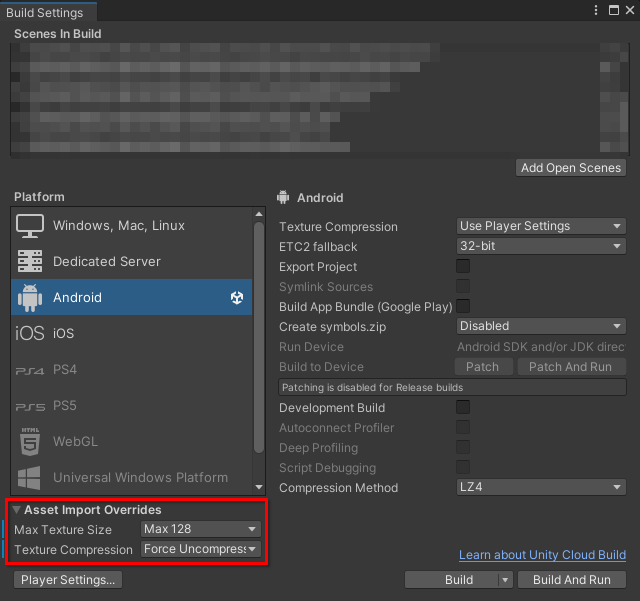Toggle the Export Project checkbox
Screen dimensions: 640x601
pyautogui.click(x=463, y=266)
